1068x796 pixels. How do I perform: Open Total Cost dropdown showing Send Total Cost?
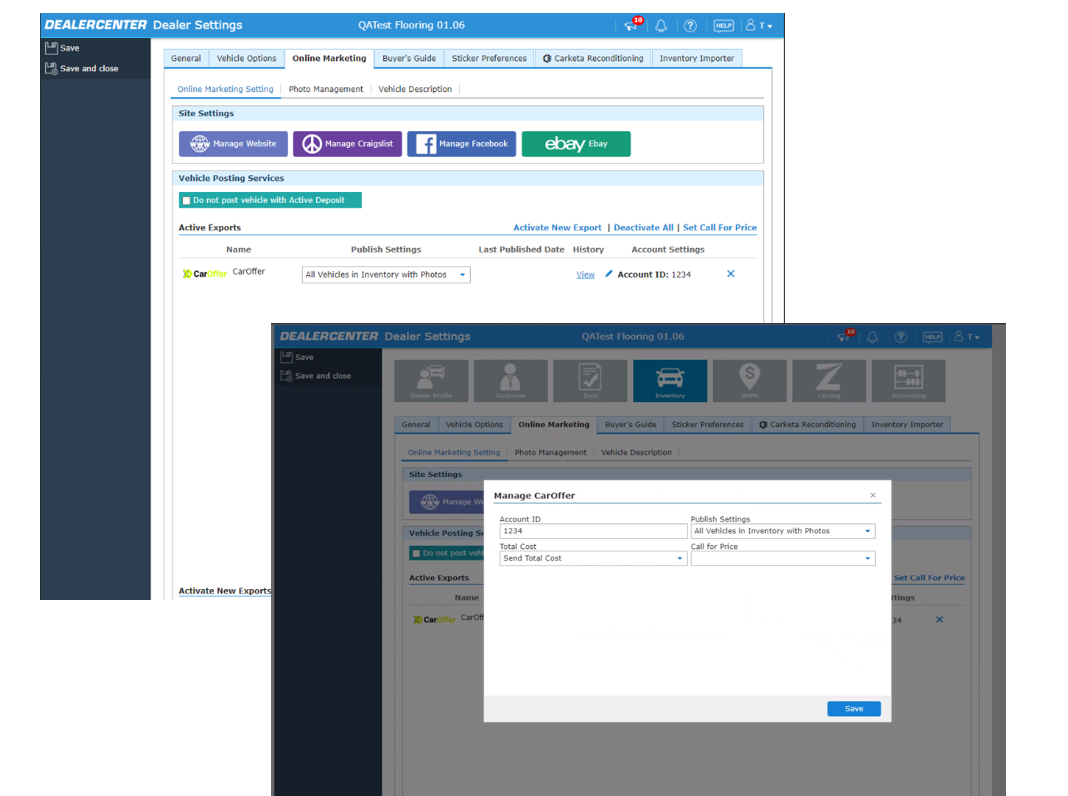click(x=592, y=558)
